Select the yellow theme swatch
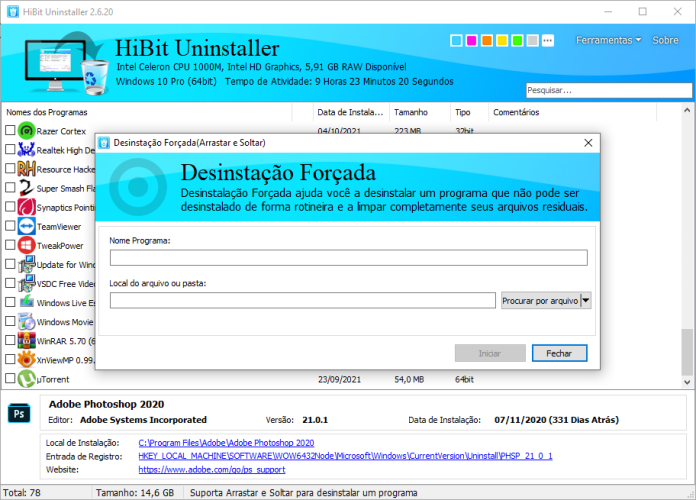The height and width of the screenshot is (500, 696). pos(502,40)
